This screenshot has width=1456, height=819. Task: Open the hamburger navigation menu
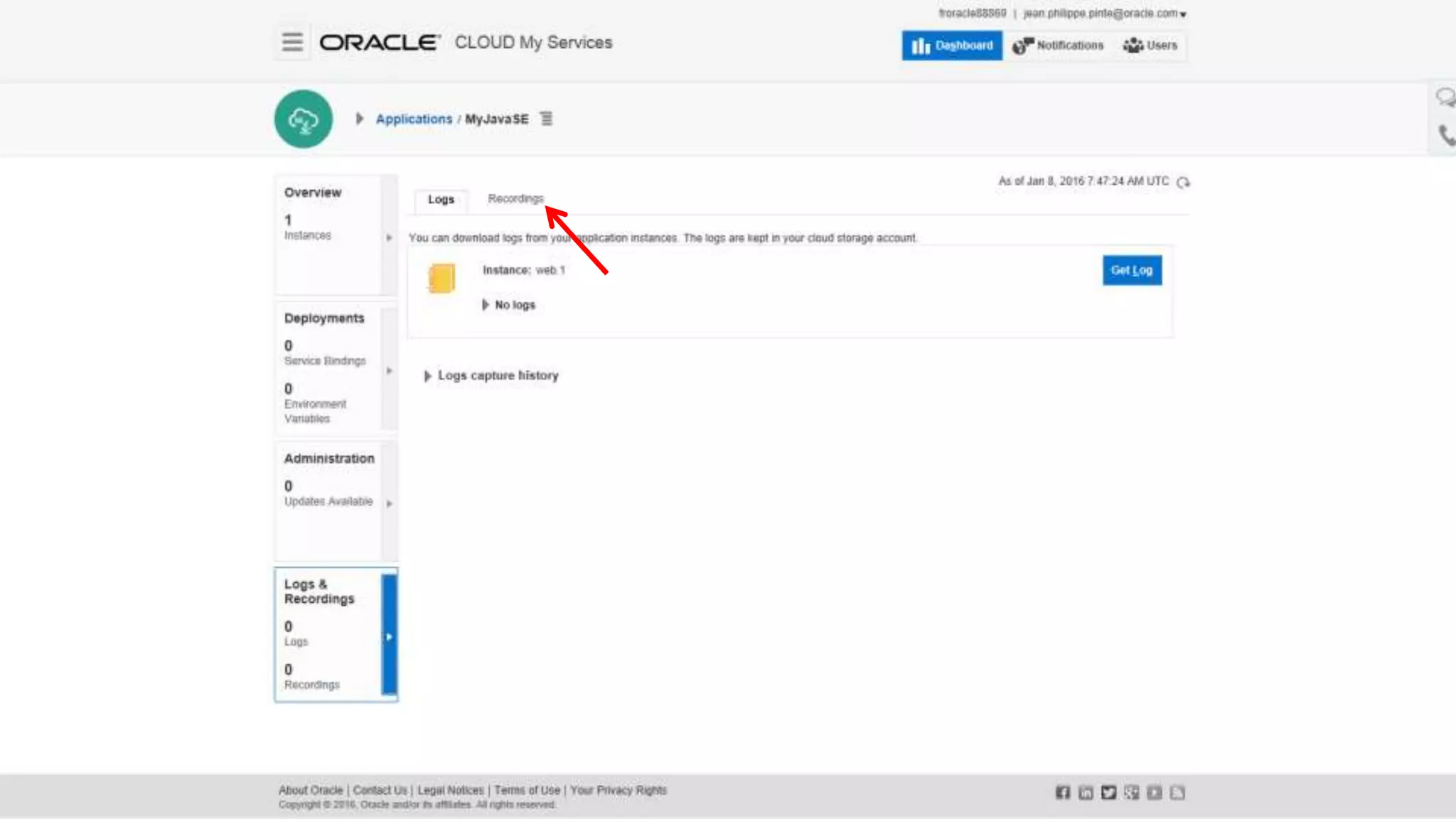point(292,42)
